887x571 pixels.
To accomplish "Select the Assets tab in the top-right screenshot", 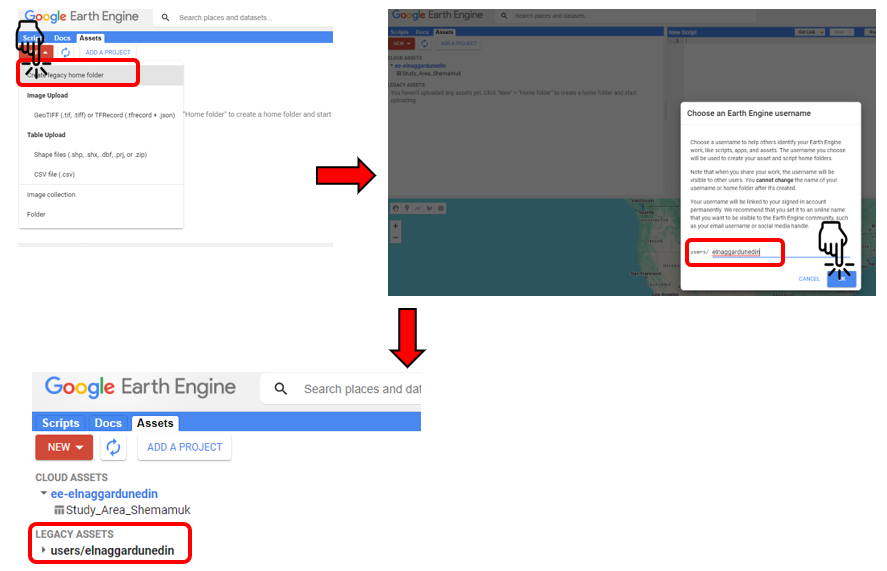I will coord(445,32).
